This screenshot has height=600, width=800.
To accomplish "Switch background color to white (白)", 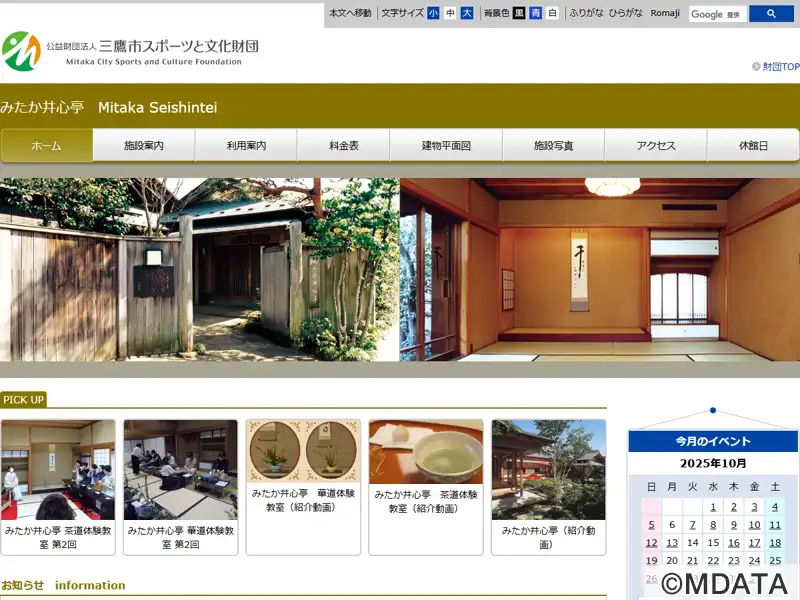I will point(552,13).
